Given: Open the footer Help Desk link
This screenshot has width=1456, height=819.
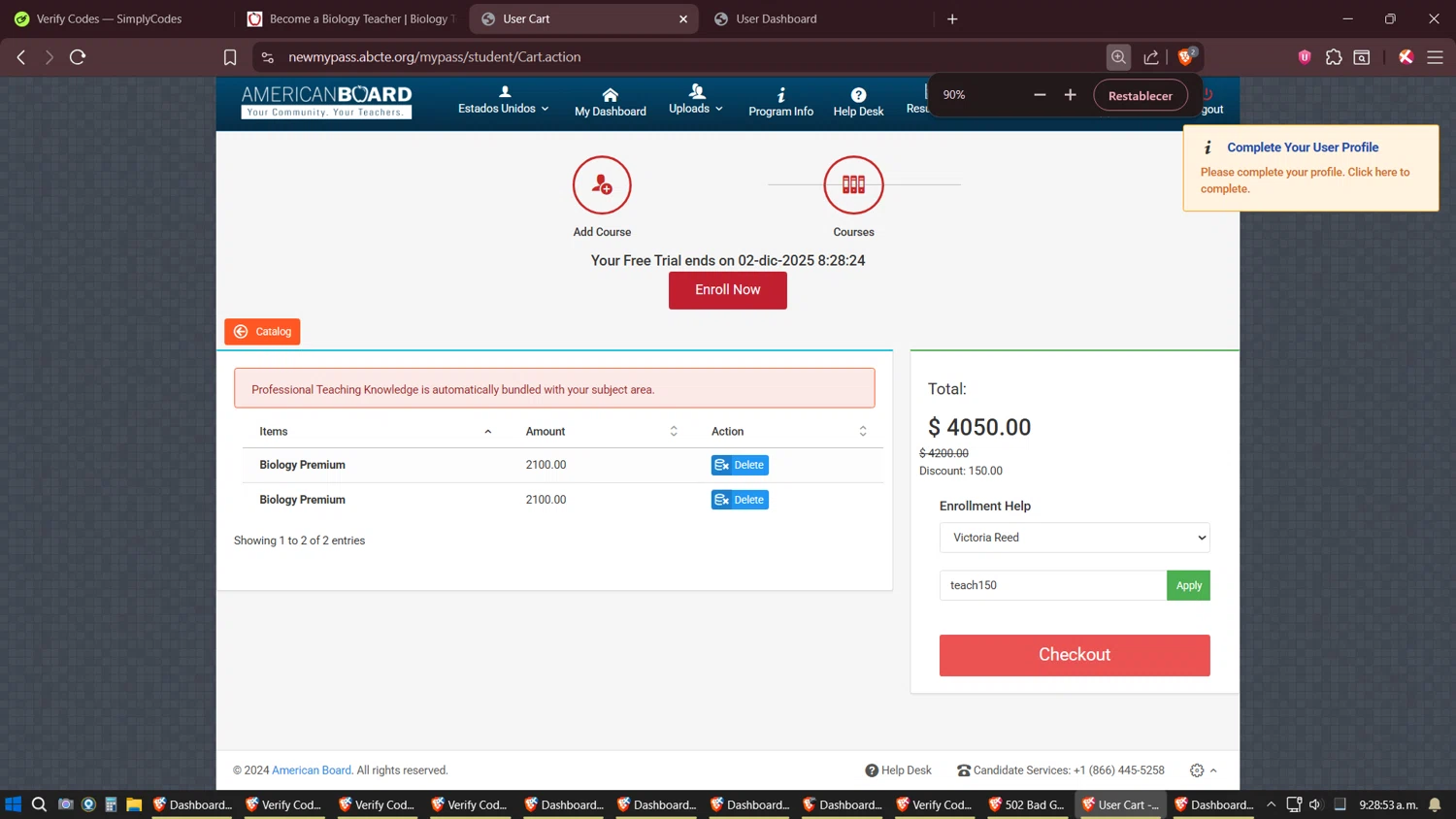Looking at the screenshot, I should (x=898, y=770).
